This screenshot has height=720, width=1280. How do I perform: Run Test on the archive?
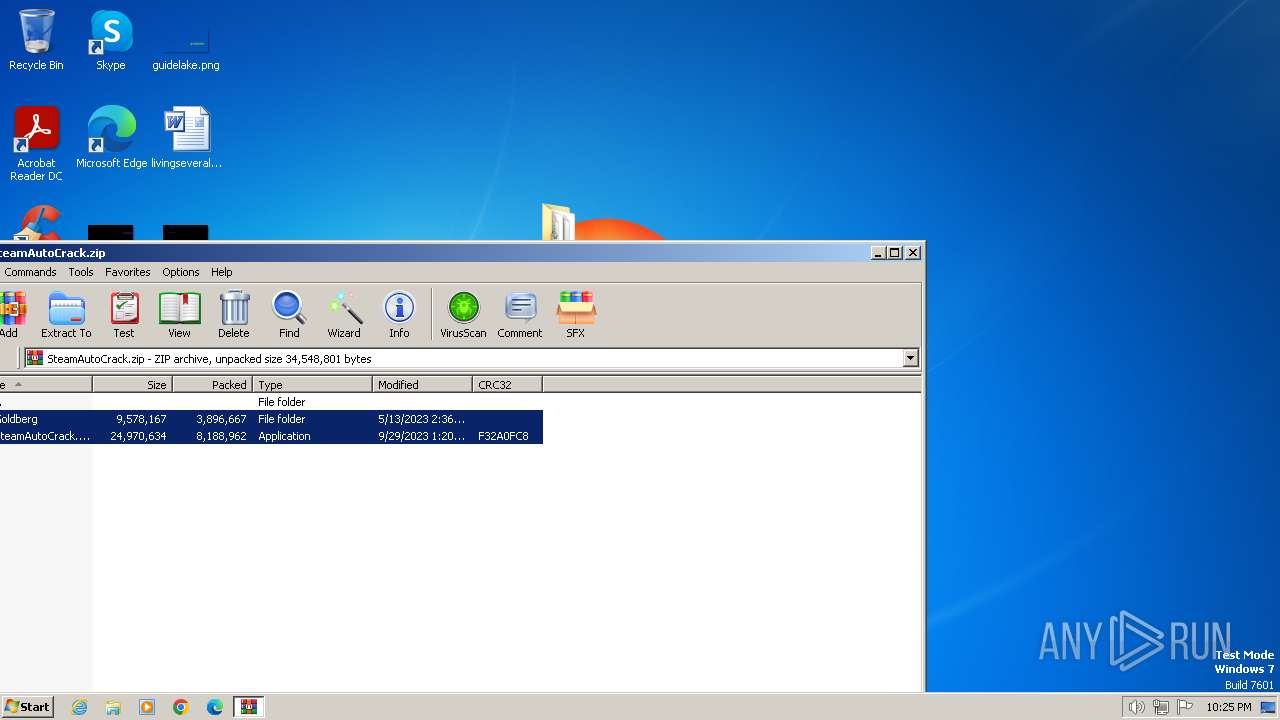pos(124,315)
